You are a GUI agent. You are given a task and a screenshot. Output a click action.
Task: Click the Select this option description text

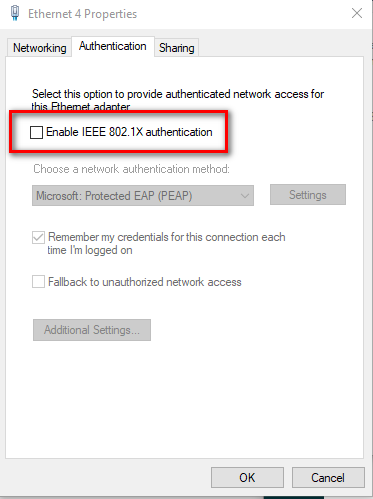click(178, 100)
